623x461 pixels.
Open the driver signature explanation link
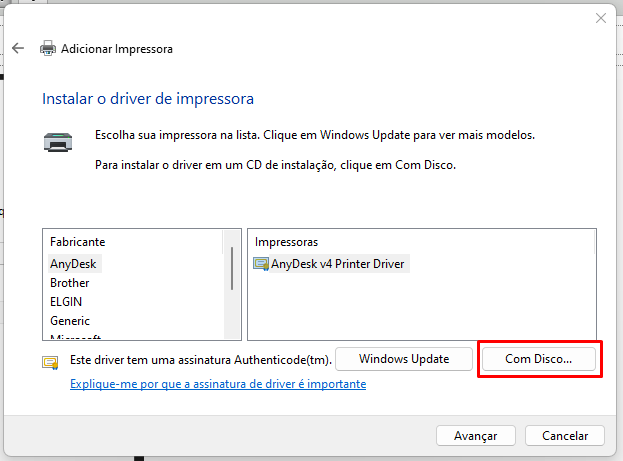(218, 384)
